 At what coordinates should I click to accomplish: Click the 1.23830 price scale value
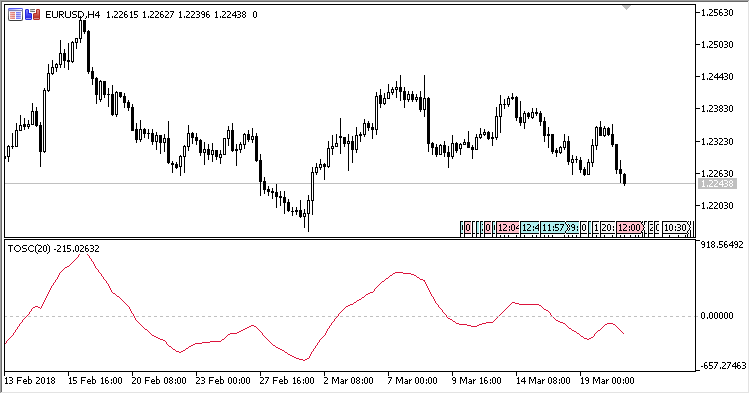pos(717,109)
